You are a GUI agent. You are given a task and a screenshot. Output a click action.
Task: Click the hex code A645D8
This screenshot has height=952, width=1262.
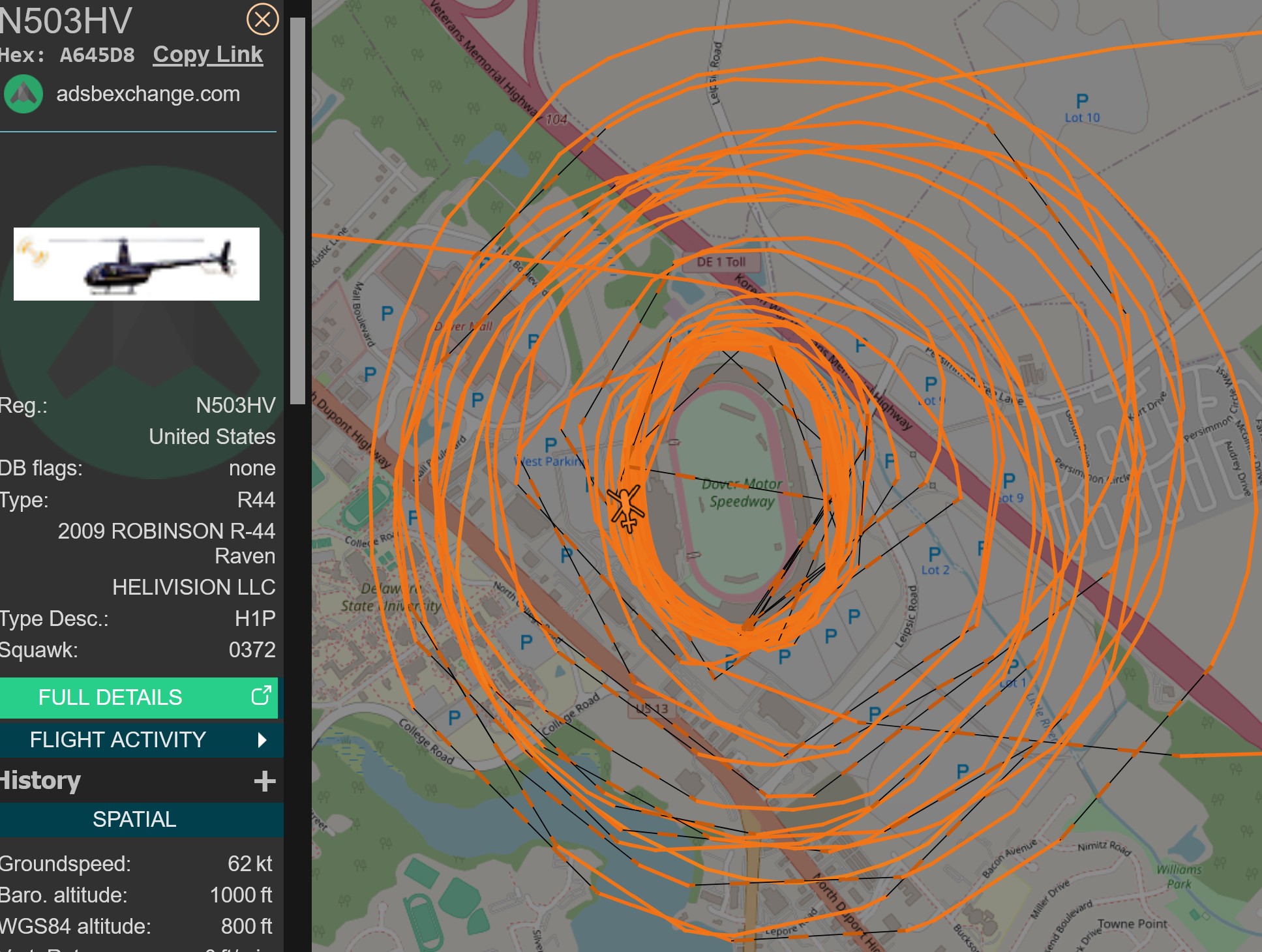(97, 55)
